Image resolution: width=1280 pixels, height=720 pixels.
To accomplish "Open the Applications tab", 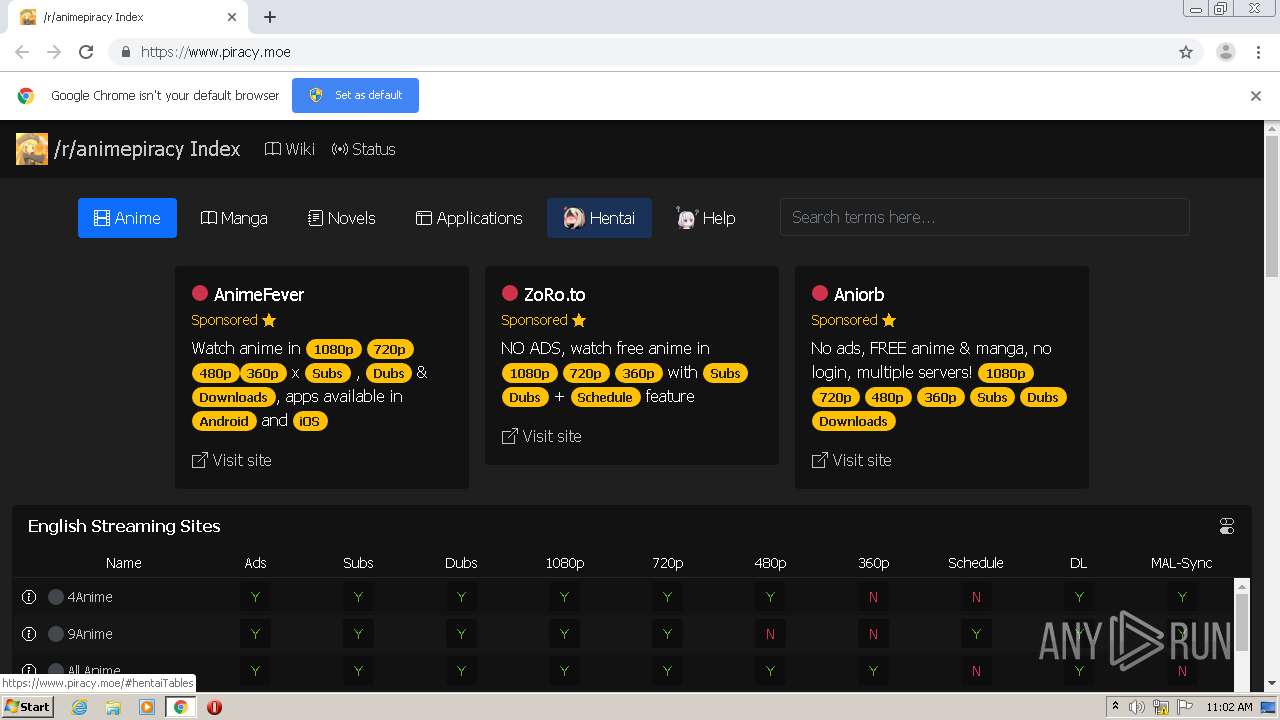I will (469, 218).
